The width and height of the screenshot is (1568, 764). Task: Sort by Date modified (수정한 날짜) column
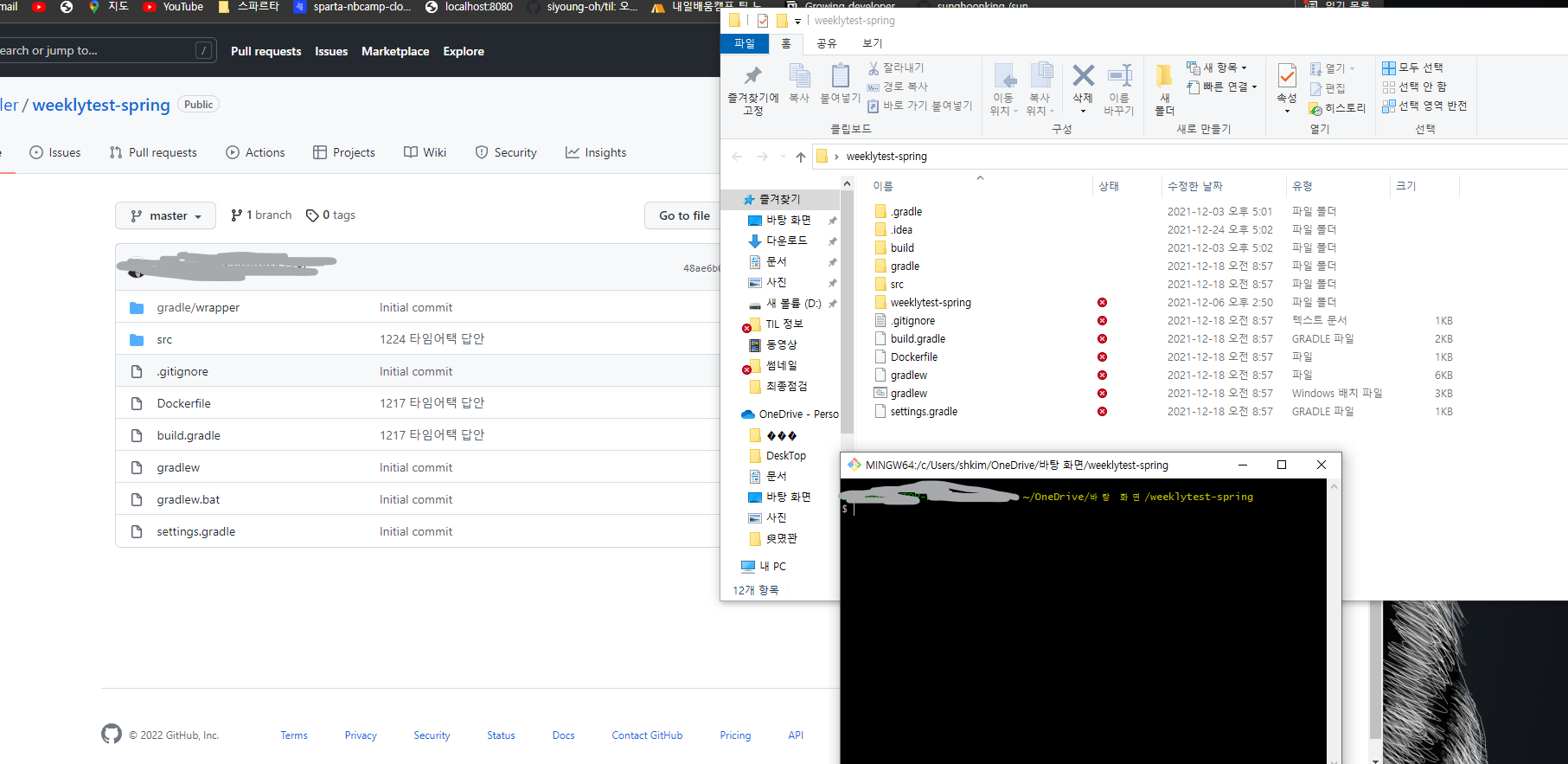tap(1195, 186)
